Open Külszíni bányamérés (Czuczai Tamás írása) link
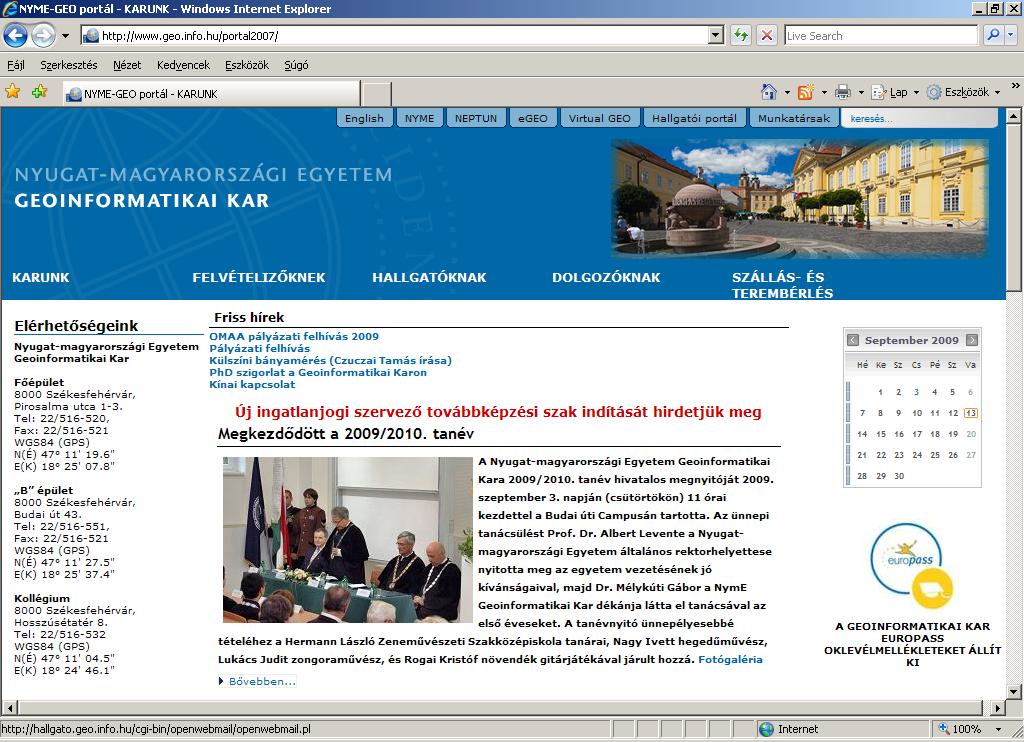1024x742 pixels. tap(330, 360)
